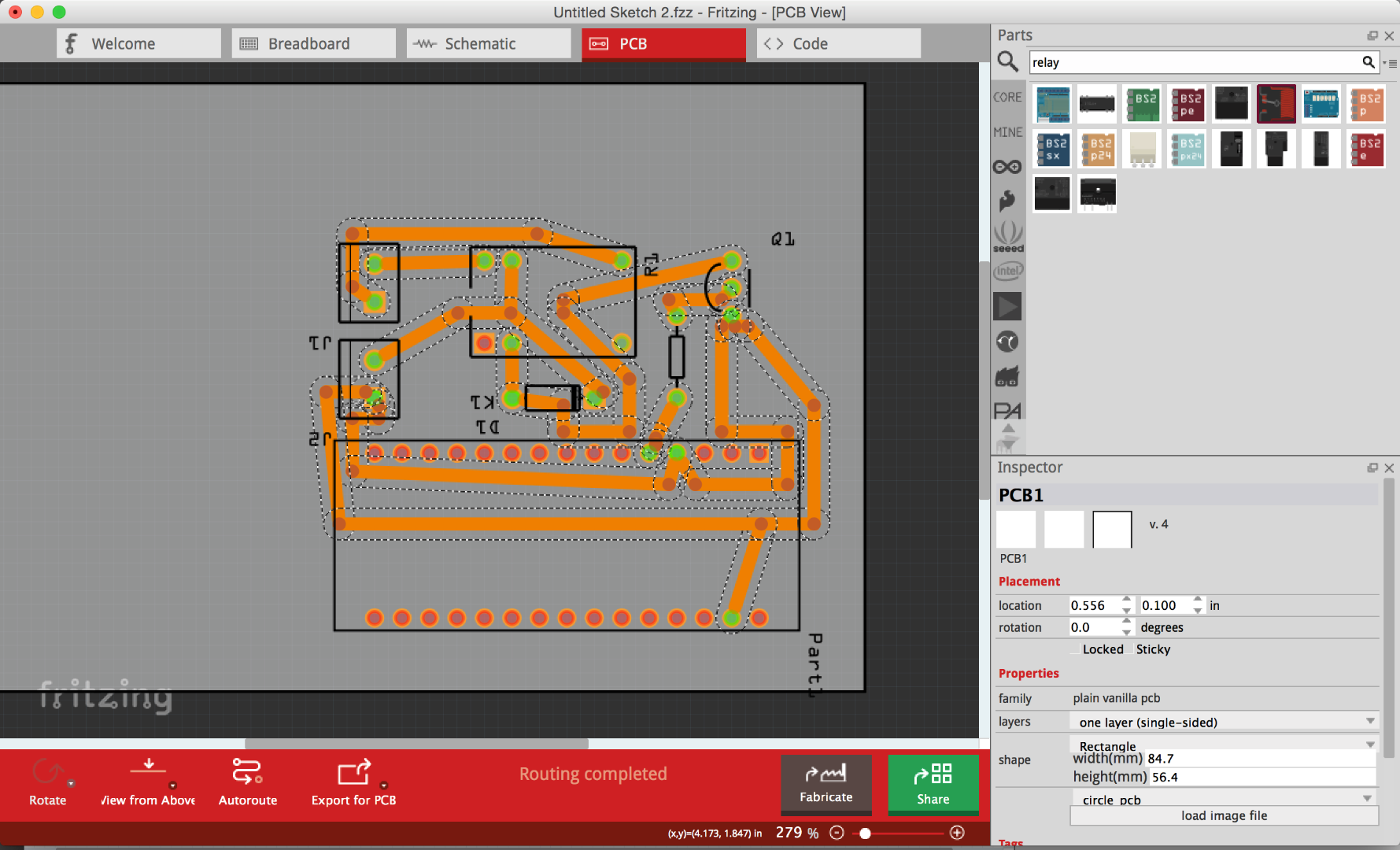Click the magnifier search-bin icon beside Parts
The image size is (1400, 850).
[x=1007, y=61]
